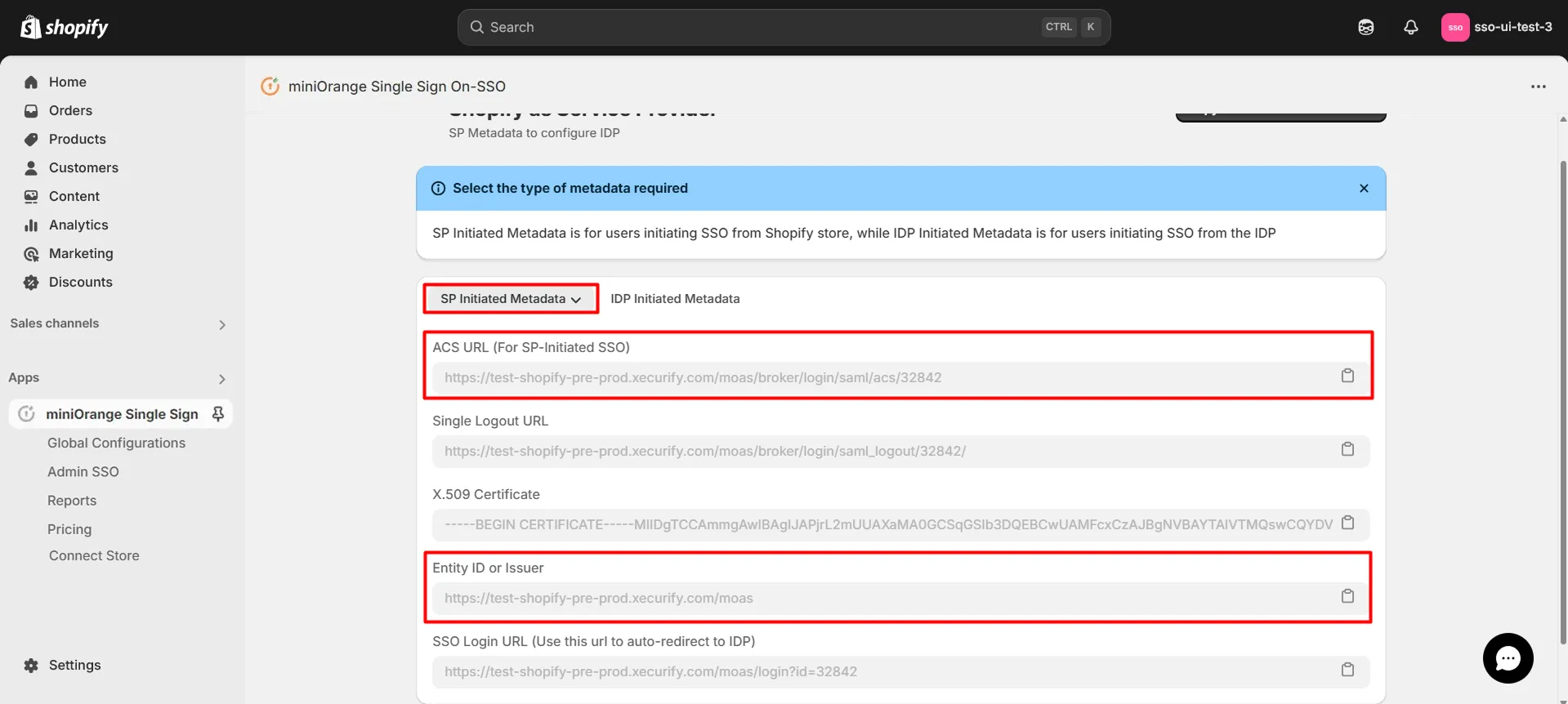
Task: Open Connect Store page
Action: coord(94,555)
